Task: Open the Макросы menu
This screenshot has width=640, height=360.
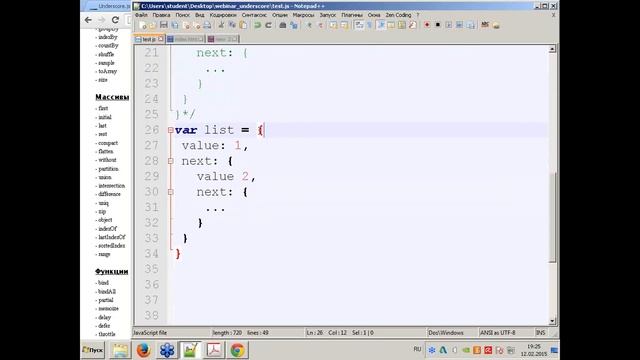Action: point(303,15)
